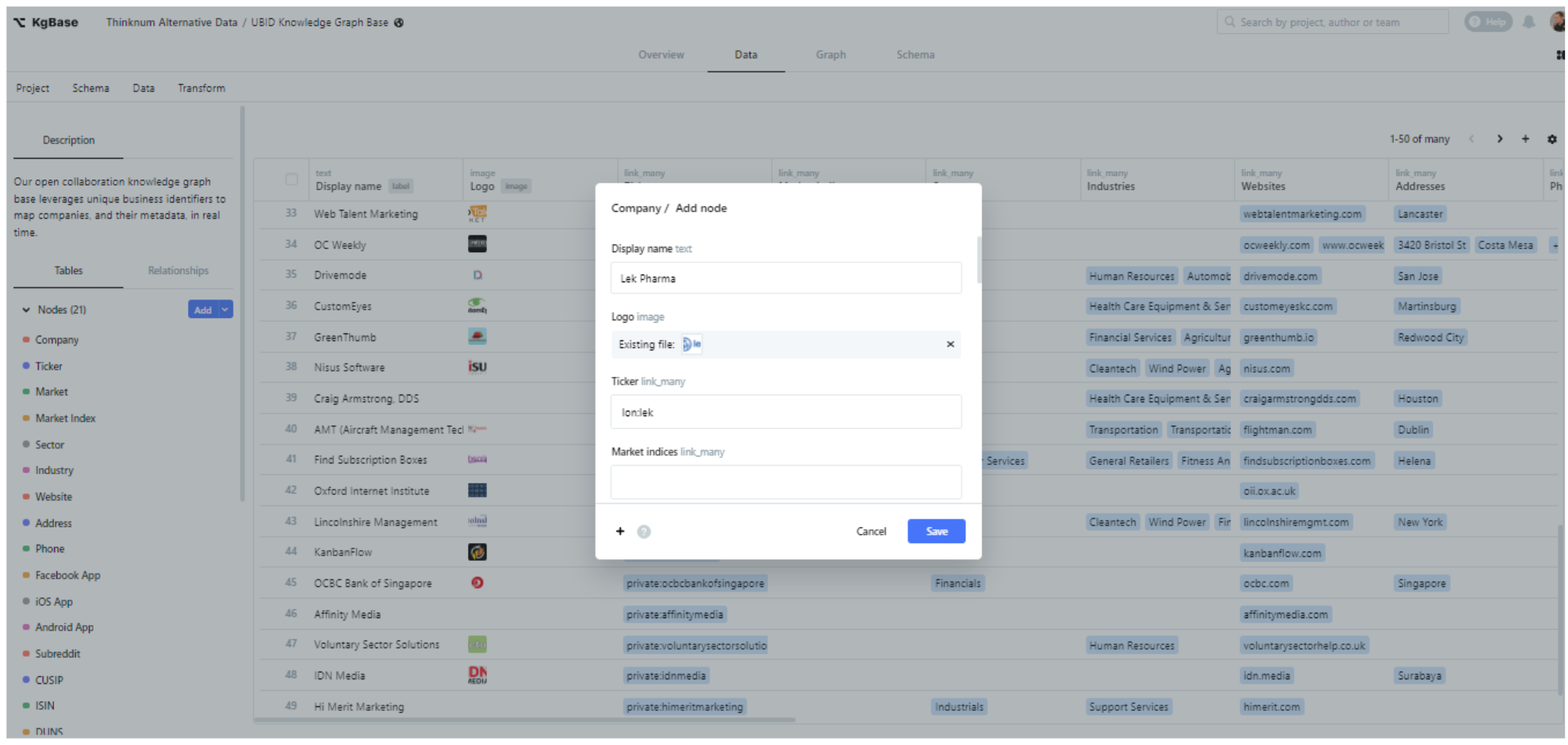Go to previous page of rows

[1471, 139]
